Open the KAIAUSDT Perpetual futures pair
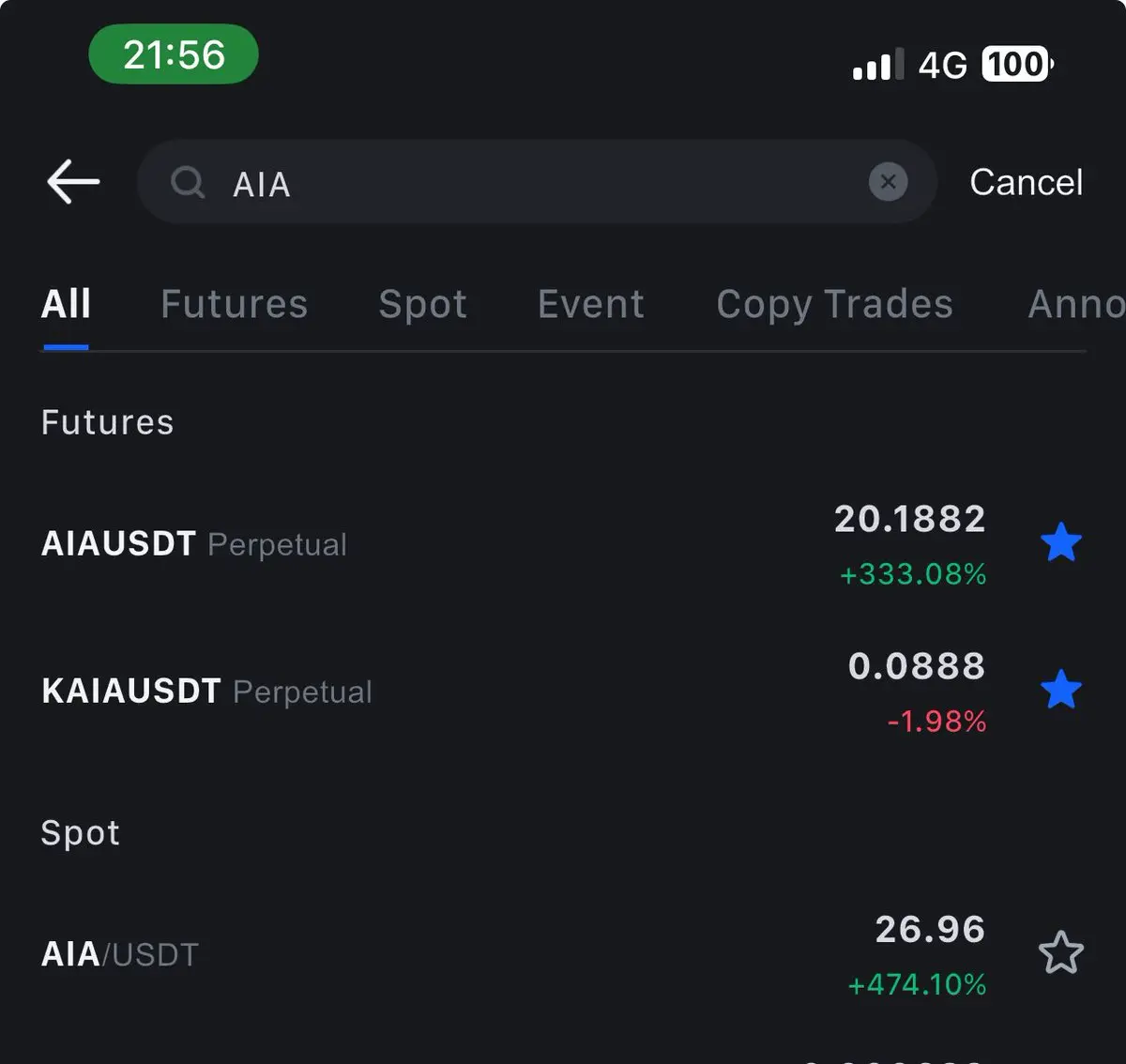 pyautogui.click(x=206, y=692)
